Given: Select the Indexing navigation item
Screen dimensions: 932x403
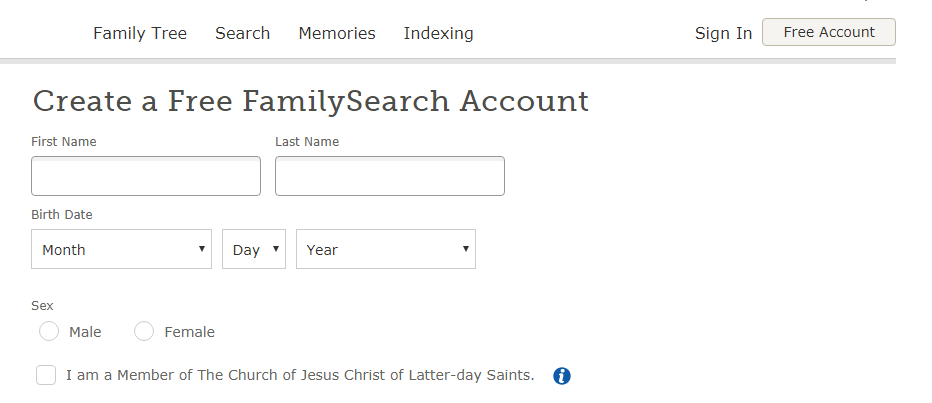Looking at the screenshot, I should [x=439, y=33].
